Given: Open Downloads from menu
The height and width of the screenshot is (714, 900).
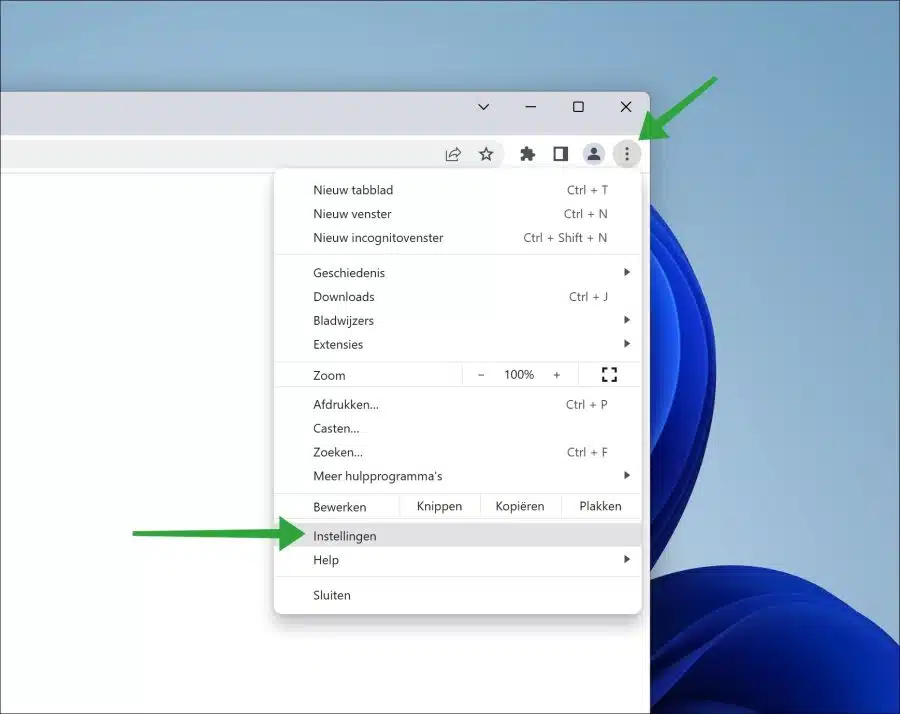Looking at the screenshot, I should 457,297.
